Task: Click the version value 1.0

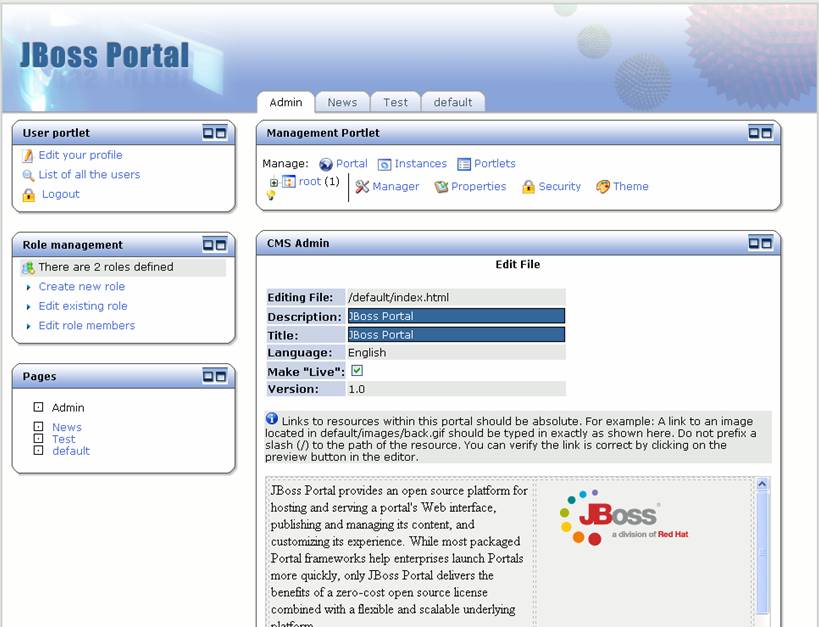Action: 357,389
